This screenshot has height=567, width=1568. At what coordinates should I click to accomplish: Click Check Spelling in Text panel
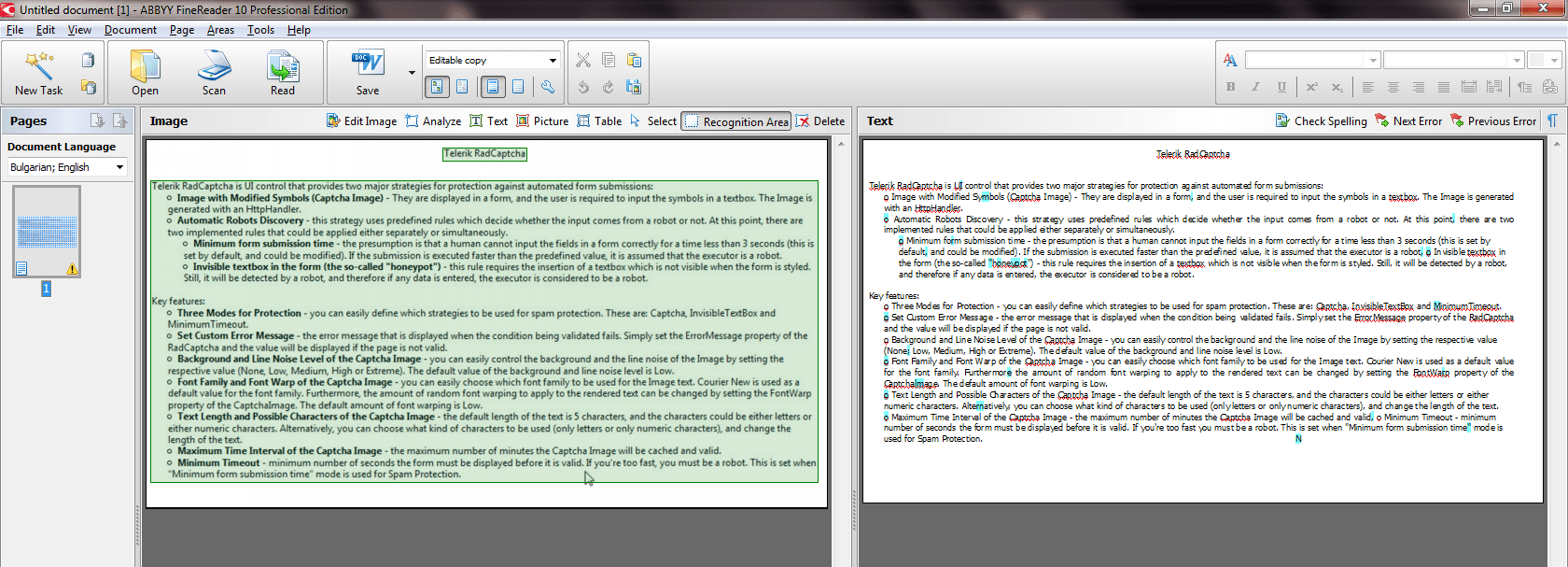tap(1321, 121)
